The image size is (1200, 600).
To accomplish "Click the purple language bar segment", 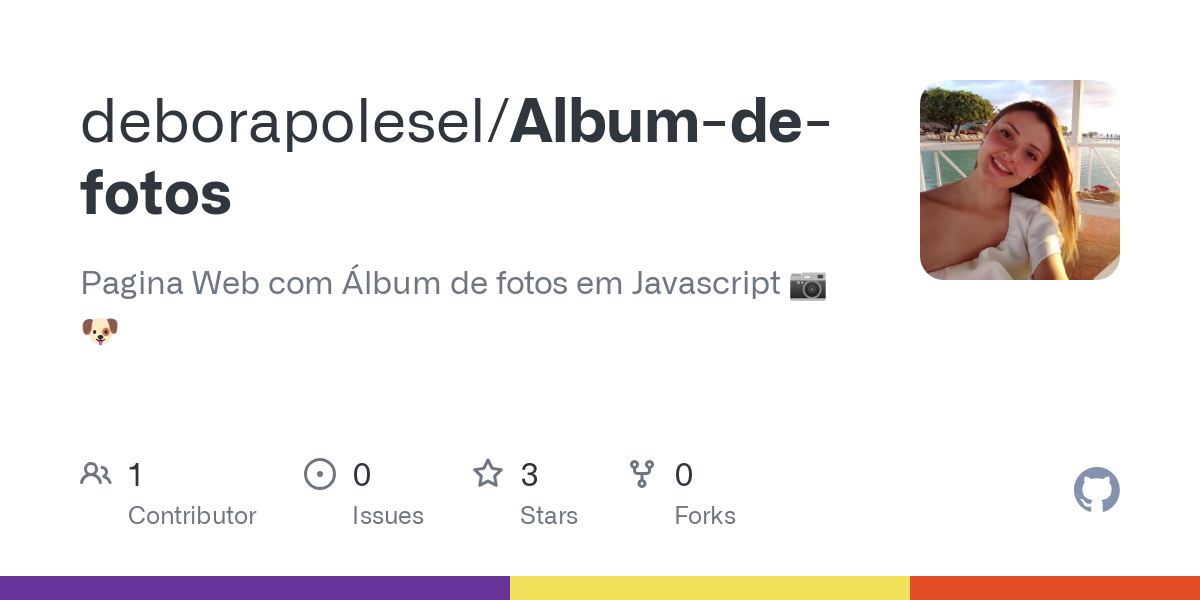I will pyautogui.click(x=255, y=588).
